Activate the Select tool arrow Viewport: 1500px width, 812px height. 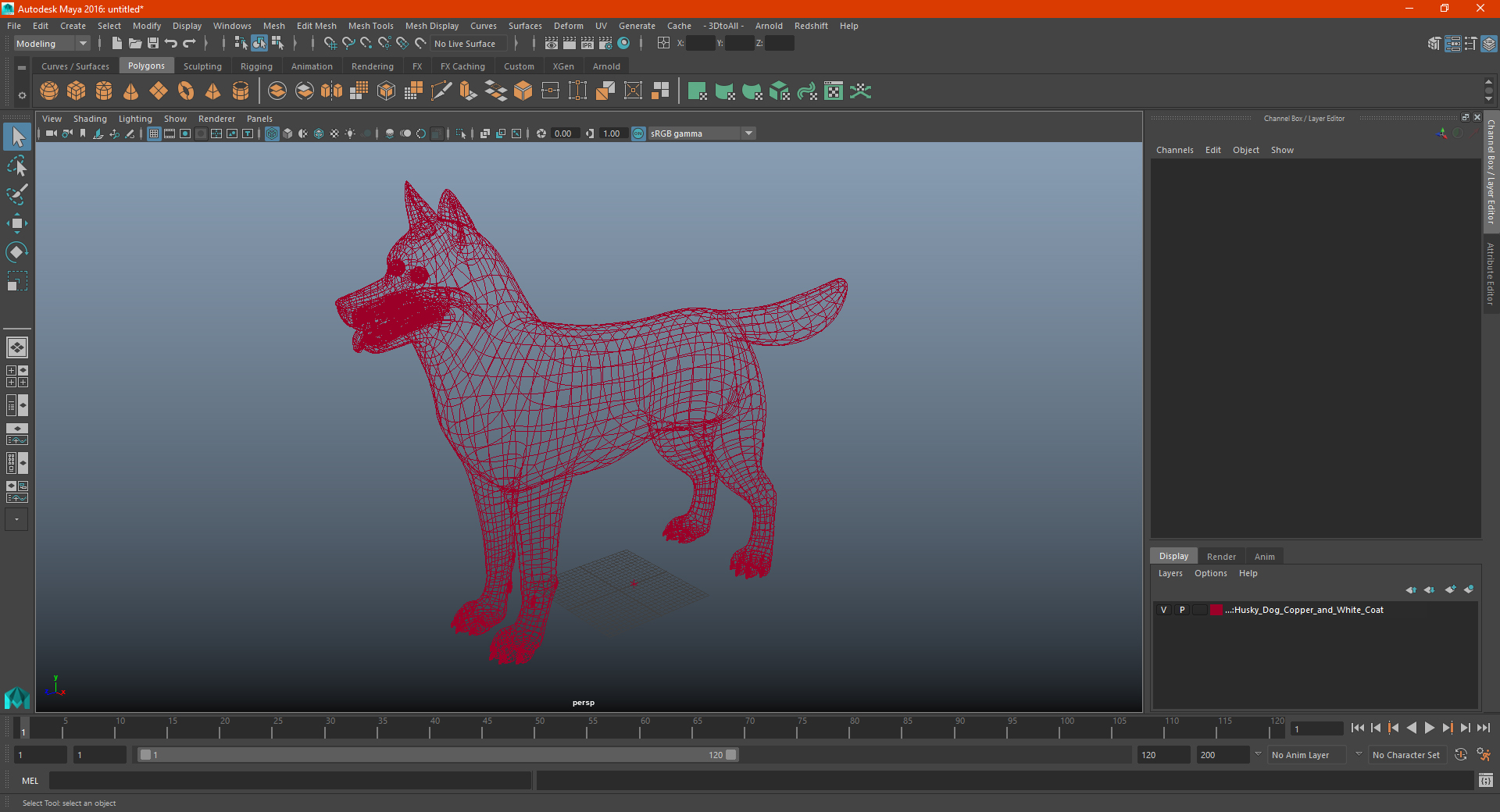pos(17,137)
